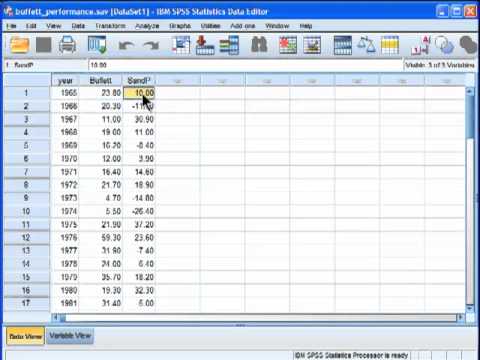Go to variable toolbar icon
The width and height of the screenshot is (480, 360).
205,45
